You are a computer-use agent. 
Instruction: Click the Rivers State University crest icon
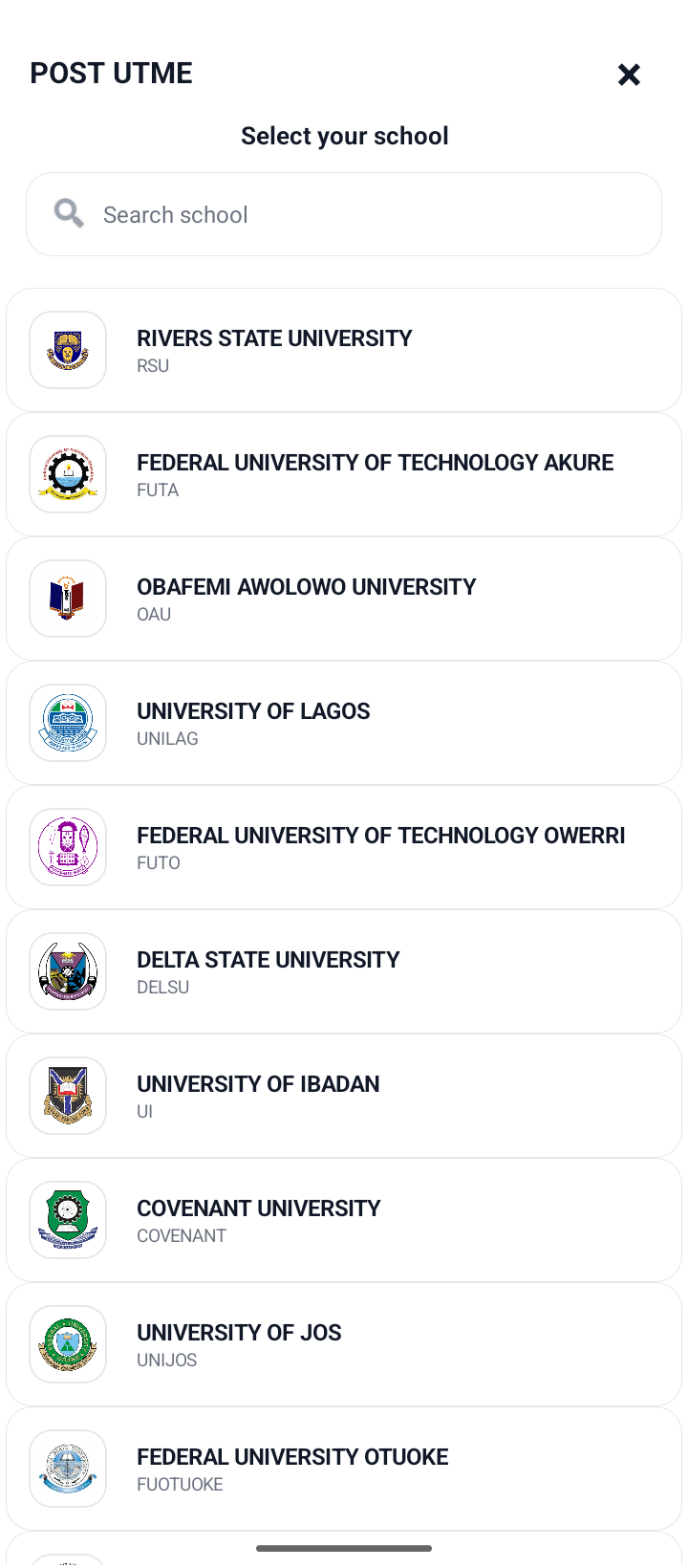(68, 350)
